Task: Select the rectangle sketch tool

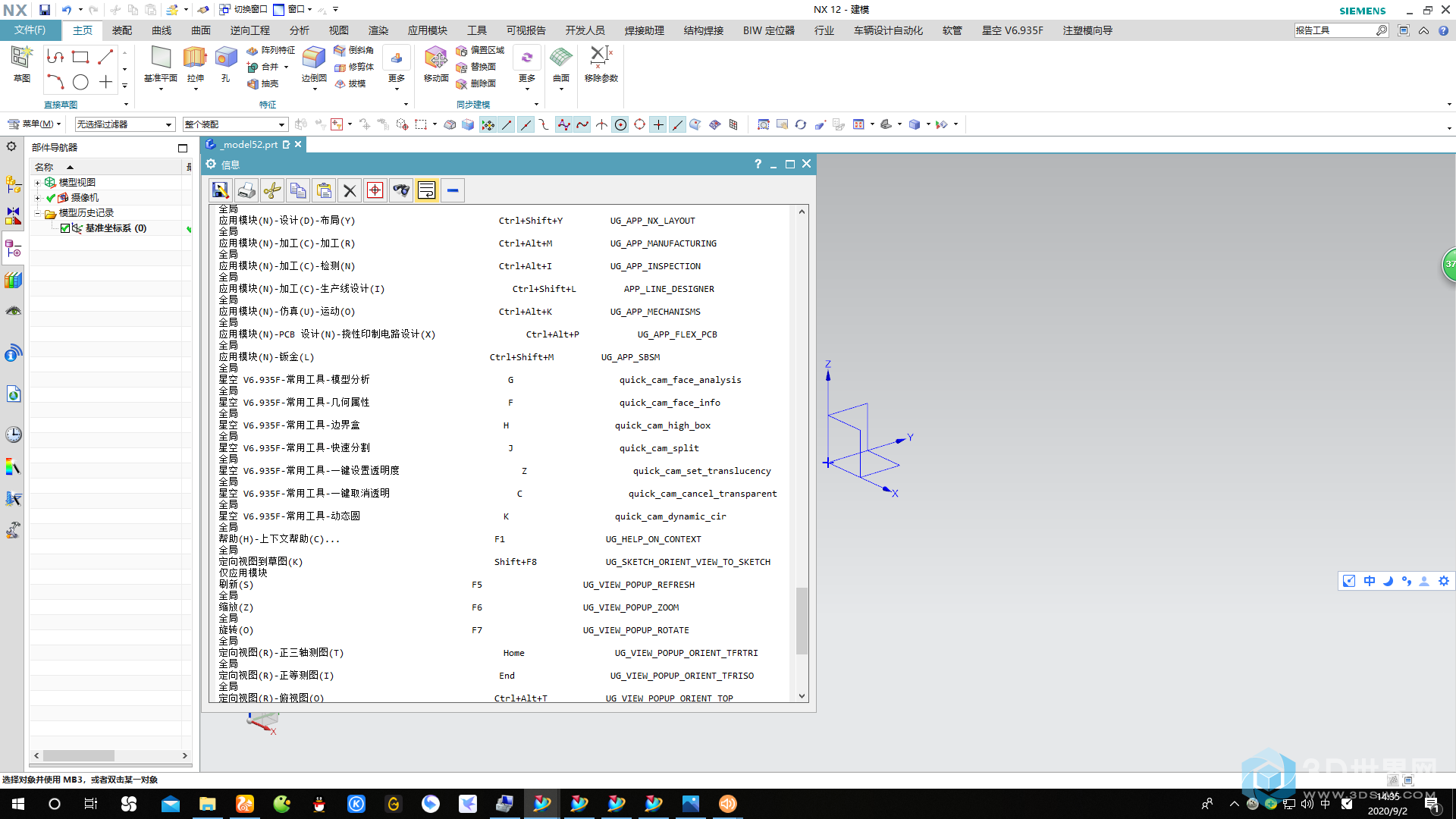Action: 80,57
